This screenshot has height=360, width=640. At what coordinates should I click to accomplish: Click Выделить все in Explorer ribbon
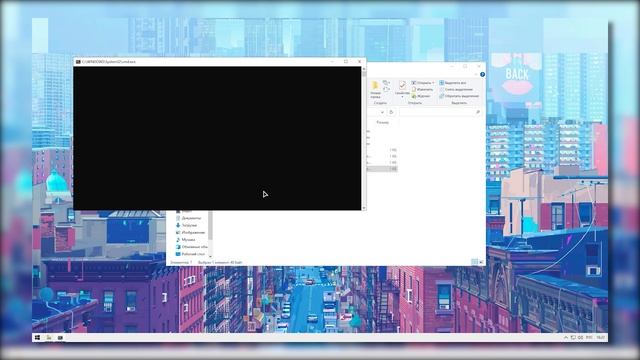pyautogui.click(x=453, y=83)
